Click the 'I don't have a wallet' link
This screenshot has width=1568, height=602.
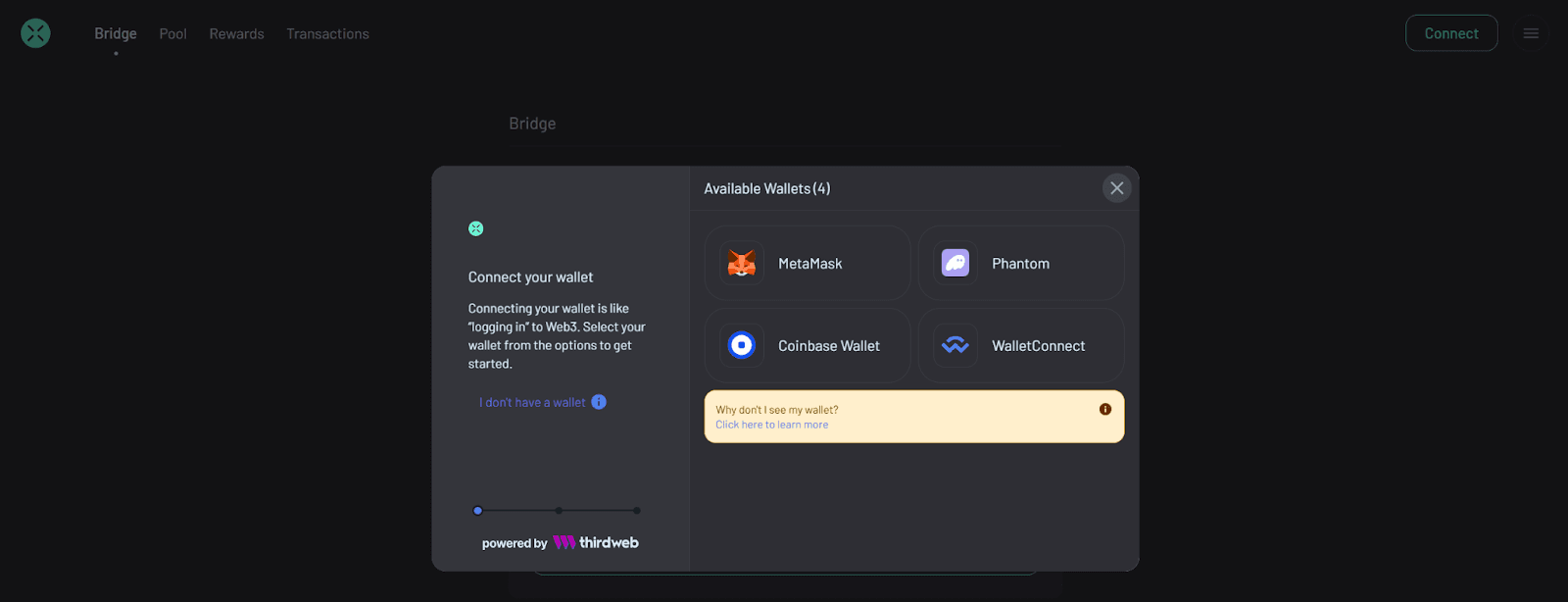tap(532, 402)
